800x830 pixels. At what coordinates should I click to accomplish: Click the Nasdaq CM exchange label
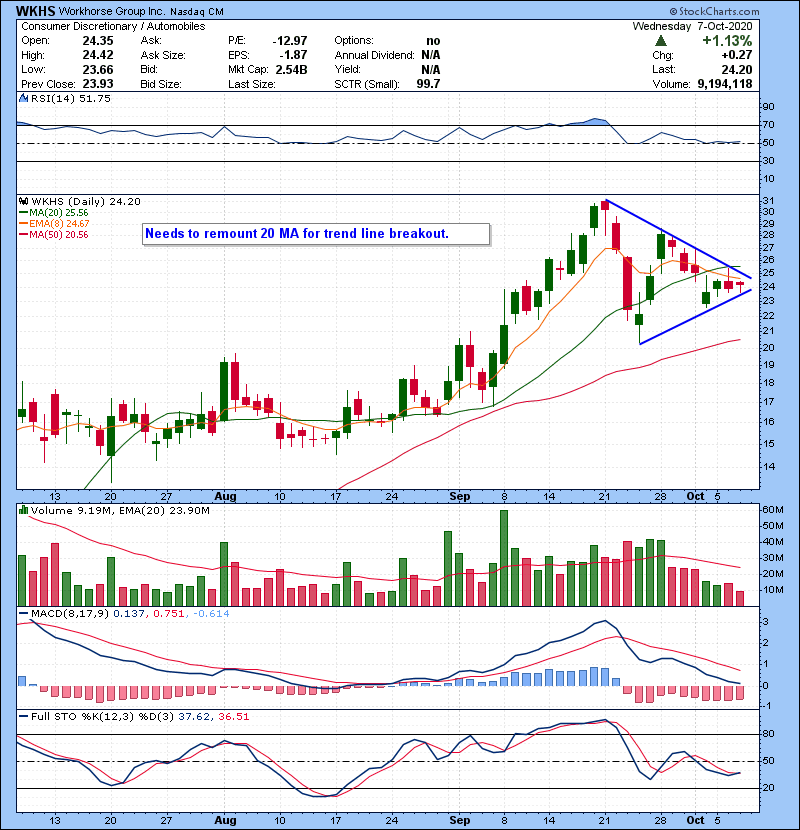[197, 12]
